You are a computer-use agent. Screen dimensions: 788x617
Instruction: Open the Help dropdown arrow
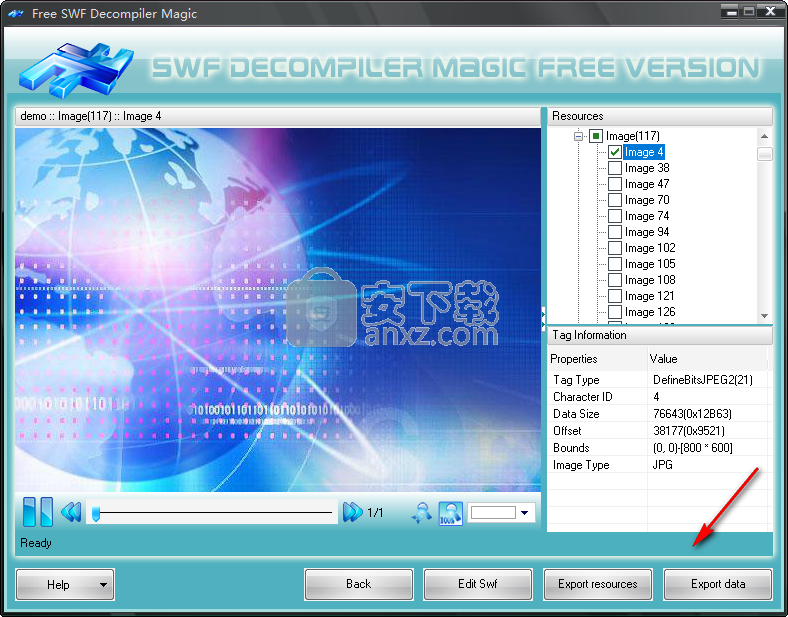(x=103, y=585)
